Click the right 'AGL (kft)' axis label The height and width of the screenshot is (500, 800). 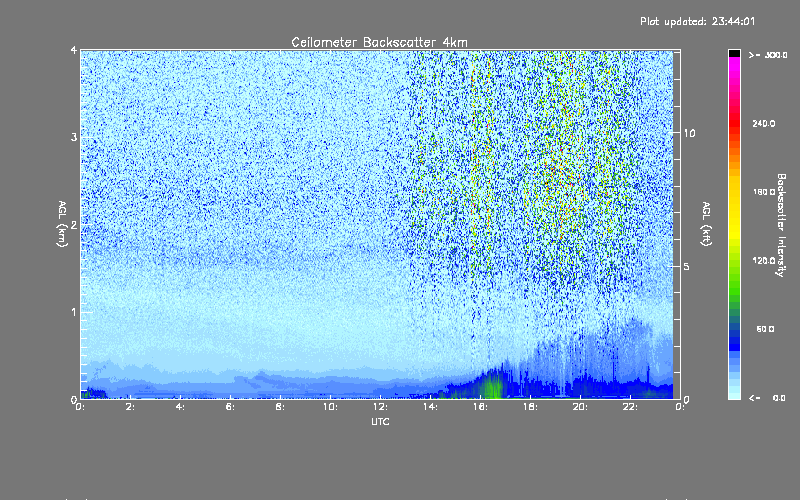[x=706, y=224]
